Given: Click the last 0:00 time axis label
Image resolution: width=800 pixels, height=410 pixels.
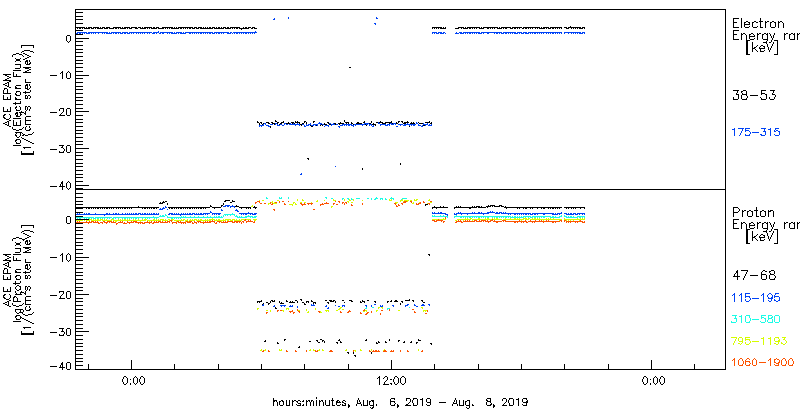Looking at the screenshot, I should point(654,380).
